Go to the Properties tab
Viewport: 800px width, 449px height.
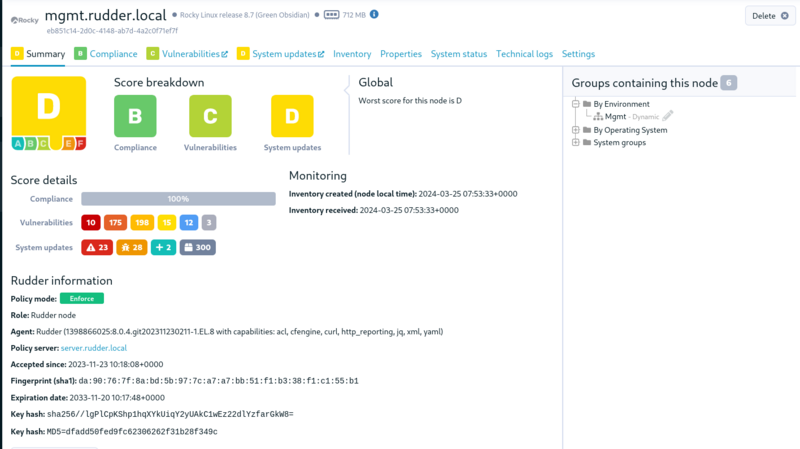pyautogui.click(x=401, y=54)
